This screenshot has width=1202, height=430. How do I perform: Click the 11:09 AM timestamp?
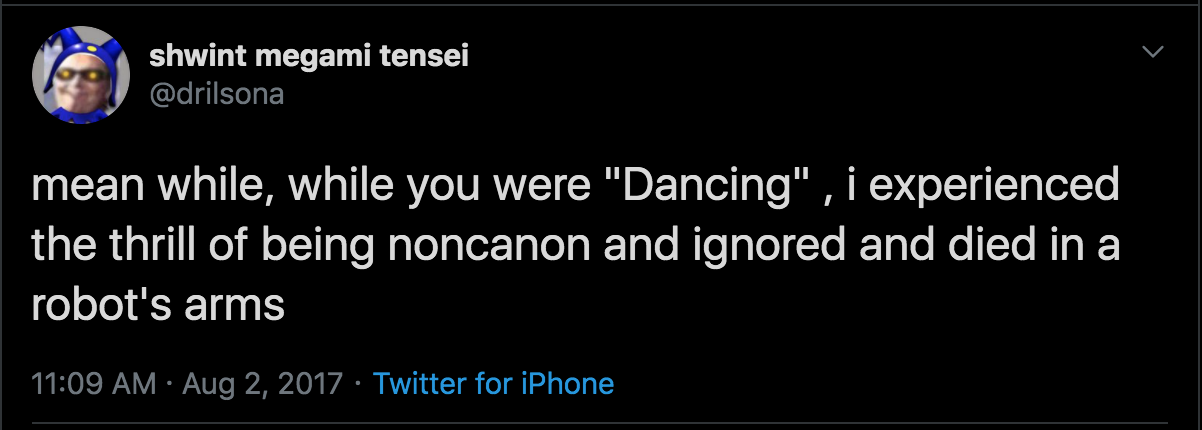93,382
